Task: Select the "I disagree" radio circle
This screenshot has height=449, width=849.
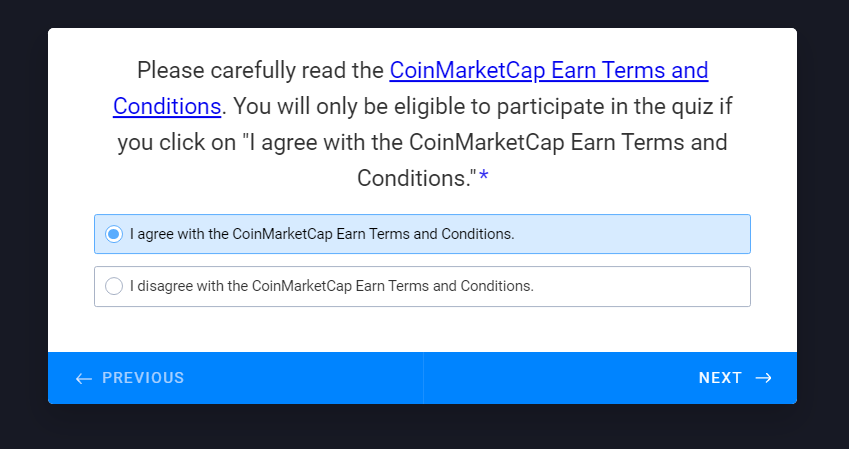Action: click(x=114, y=286)
